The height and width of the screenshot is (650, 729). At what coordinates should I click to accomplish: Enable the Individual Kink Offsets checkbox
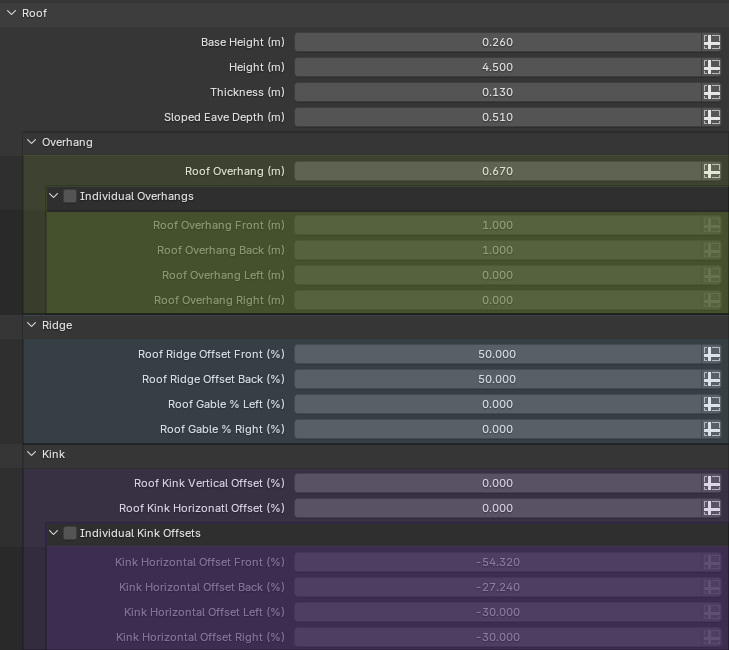point(70,533)
